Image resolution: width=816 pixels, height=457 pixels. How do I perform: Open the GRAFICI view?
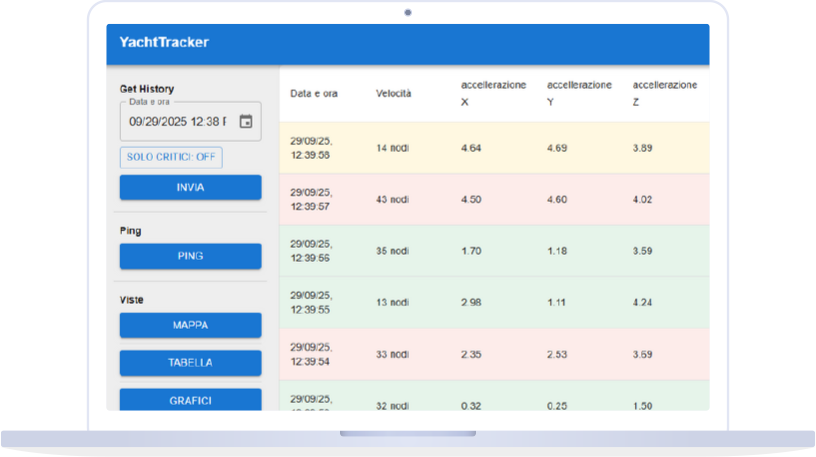coord(190,399)
